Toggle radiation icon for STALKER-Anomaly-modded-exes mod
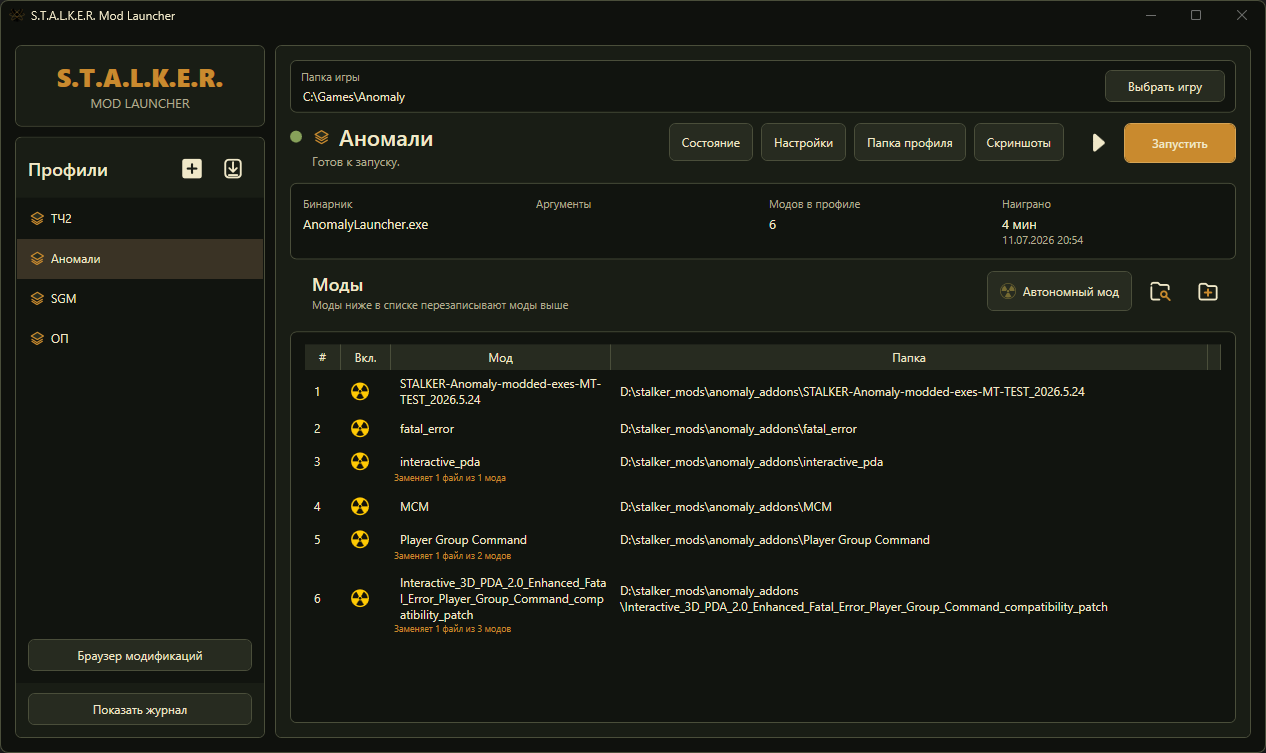The image size is (1266, 753). (x=360, y=392)
